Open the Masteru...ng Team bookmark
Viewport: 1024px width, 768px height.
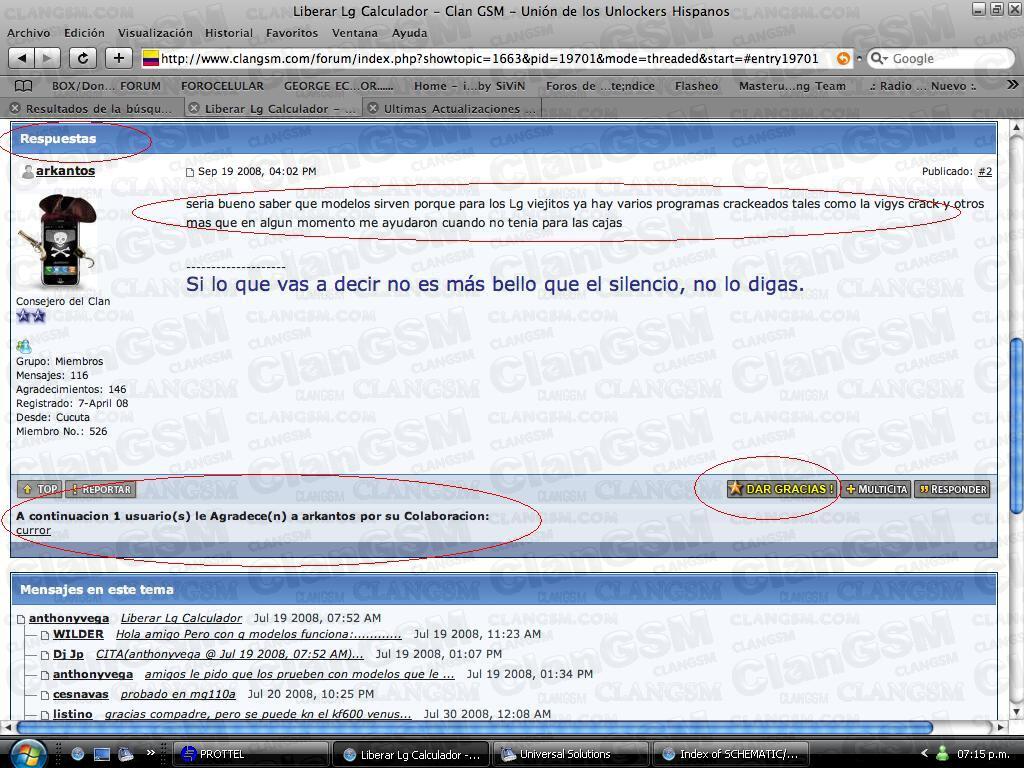click(x=792, y=86)
